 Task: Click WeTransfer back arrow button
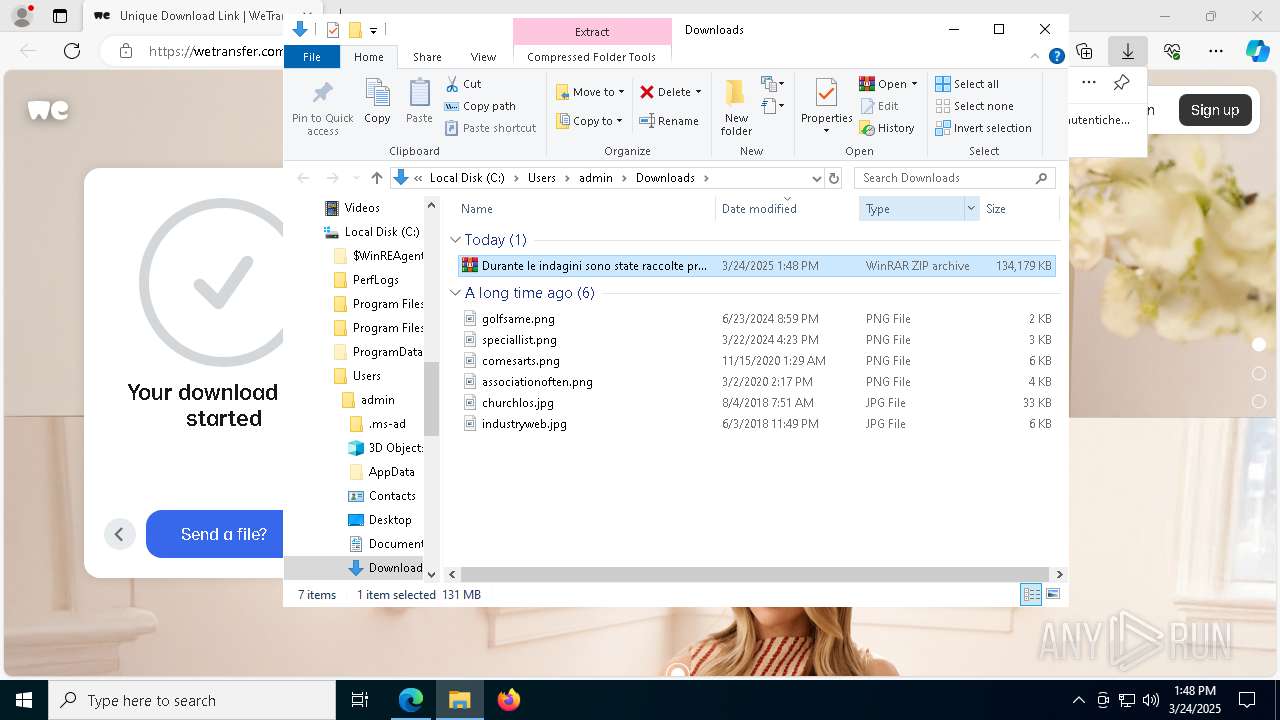click(x=119, y=534)
